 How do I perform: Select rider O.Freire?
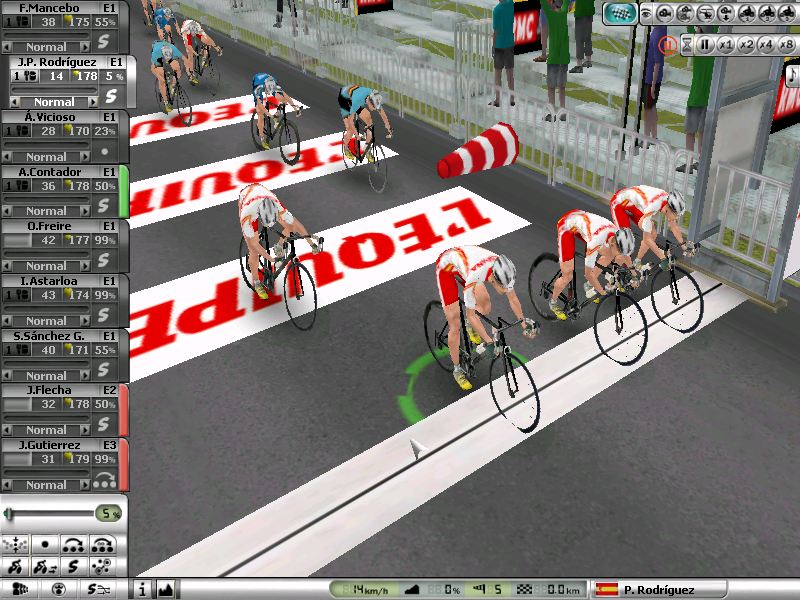pos(50,226)
